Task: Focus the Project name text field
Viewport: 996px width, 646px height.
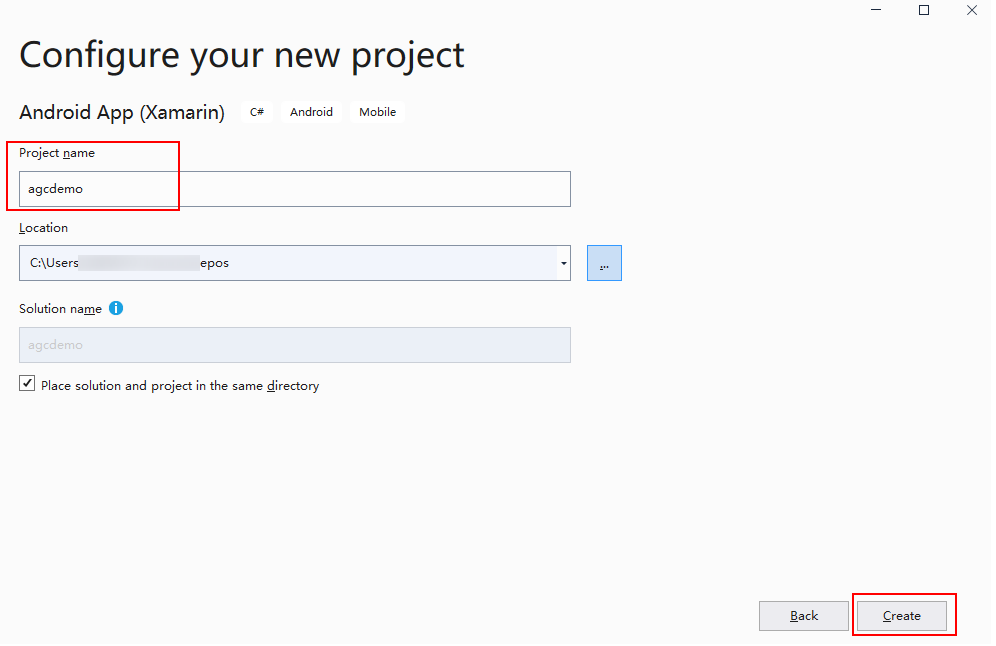Action: click(x=294, y=189)
